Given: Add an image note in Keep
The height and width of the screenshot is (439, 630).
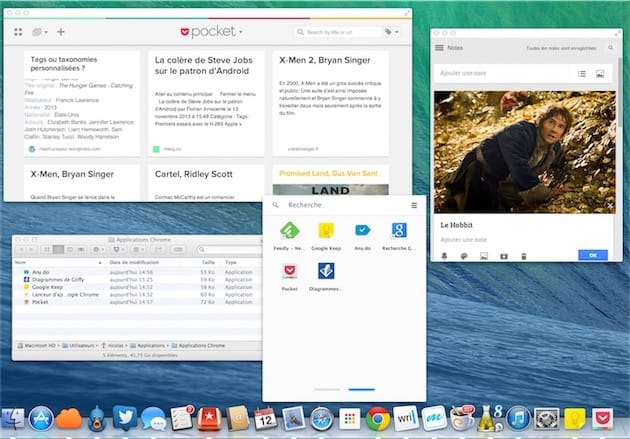Looking at the screenshot, I should tap(600, 74).
